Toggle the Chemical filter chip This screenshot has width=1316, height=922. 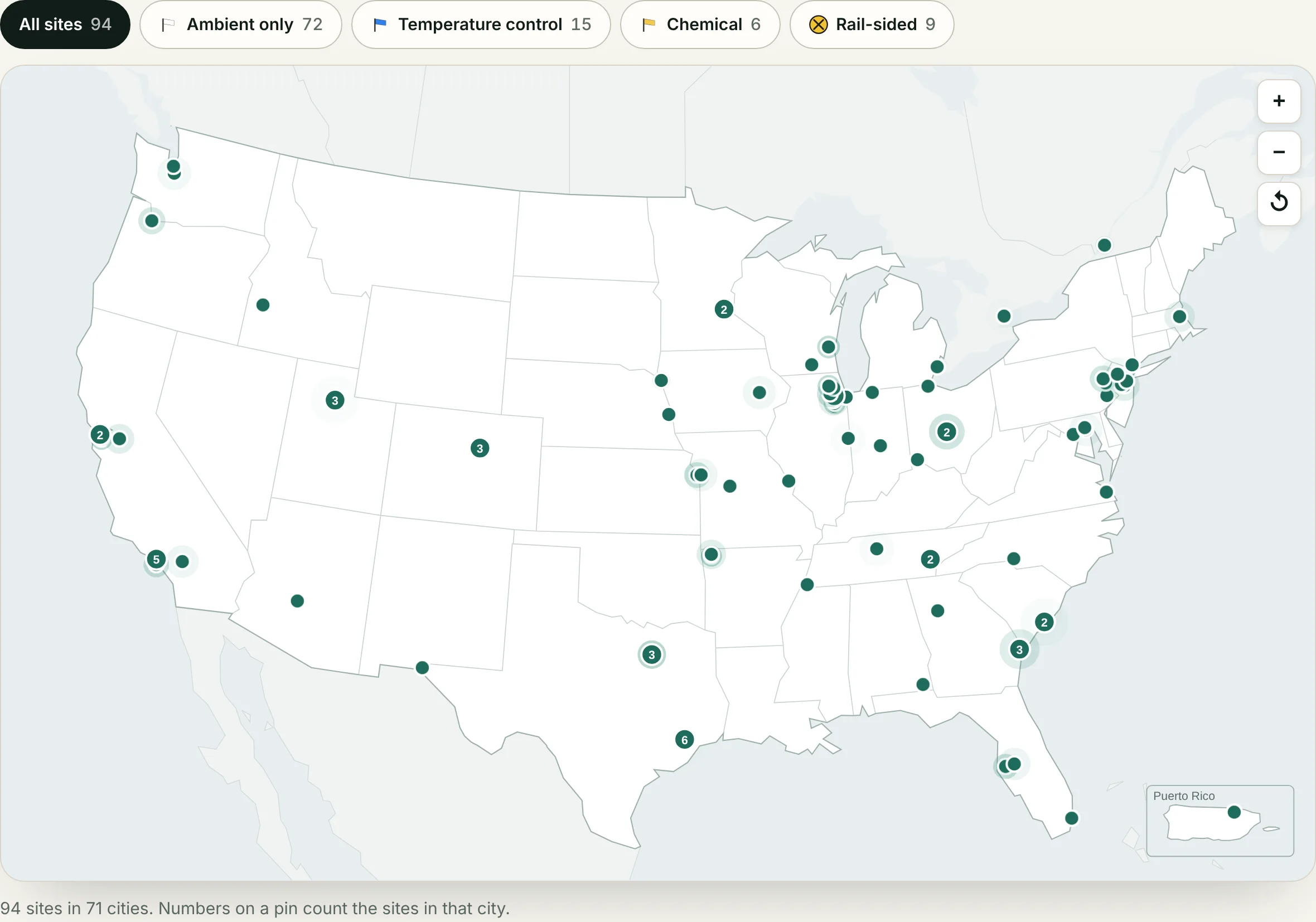coord(700,24)
